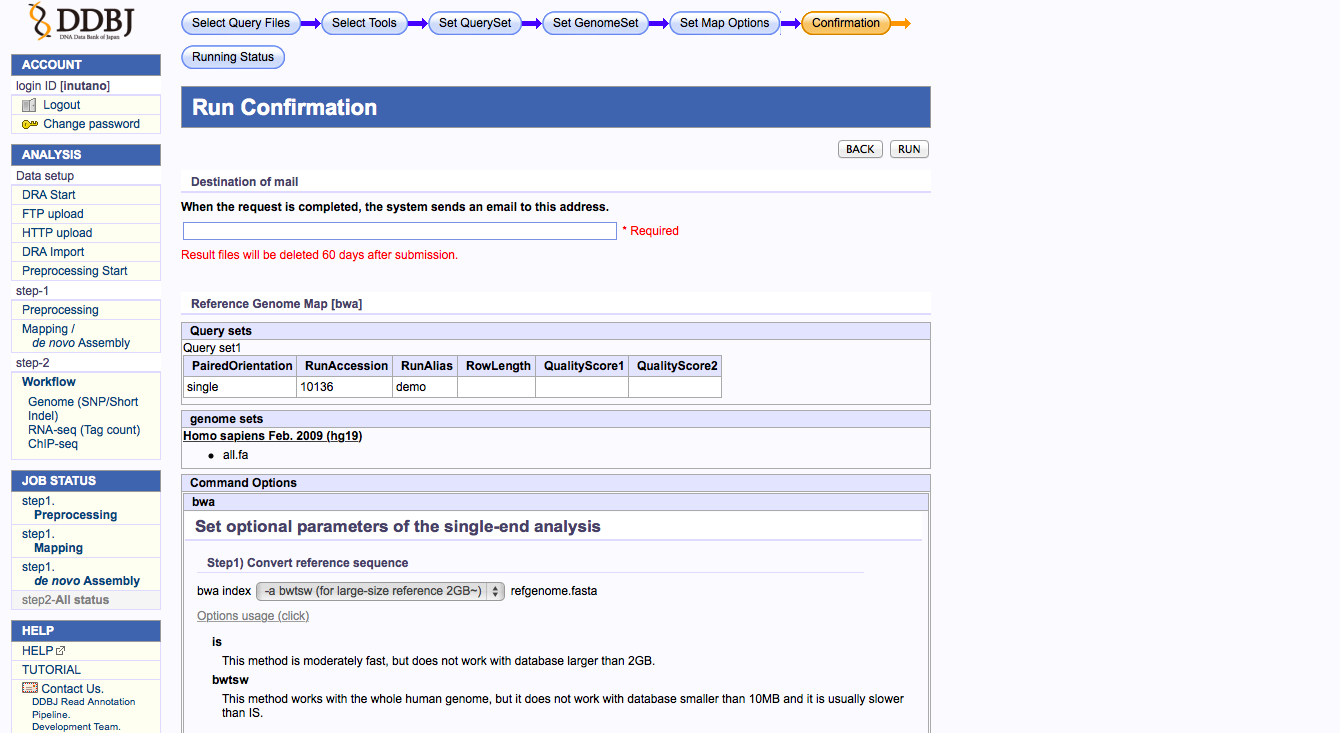Open the Workflow section in sidebar

tap(49, 382)
